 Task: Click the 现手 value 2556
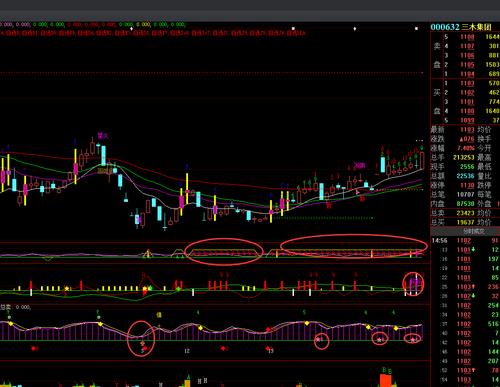coord(467,167)
